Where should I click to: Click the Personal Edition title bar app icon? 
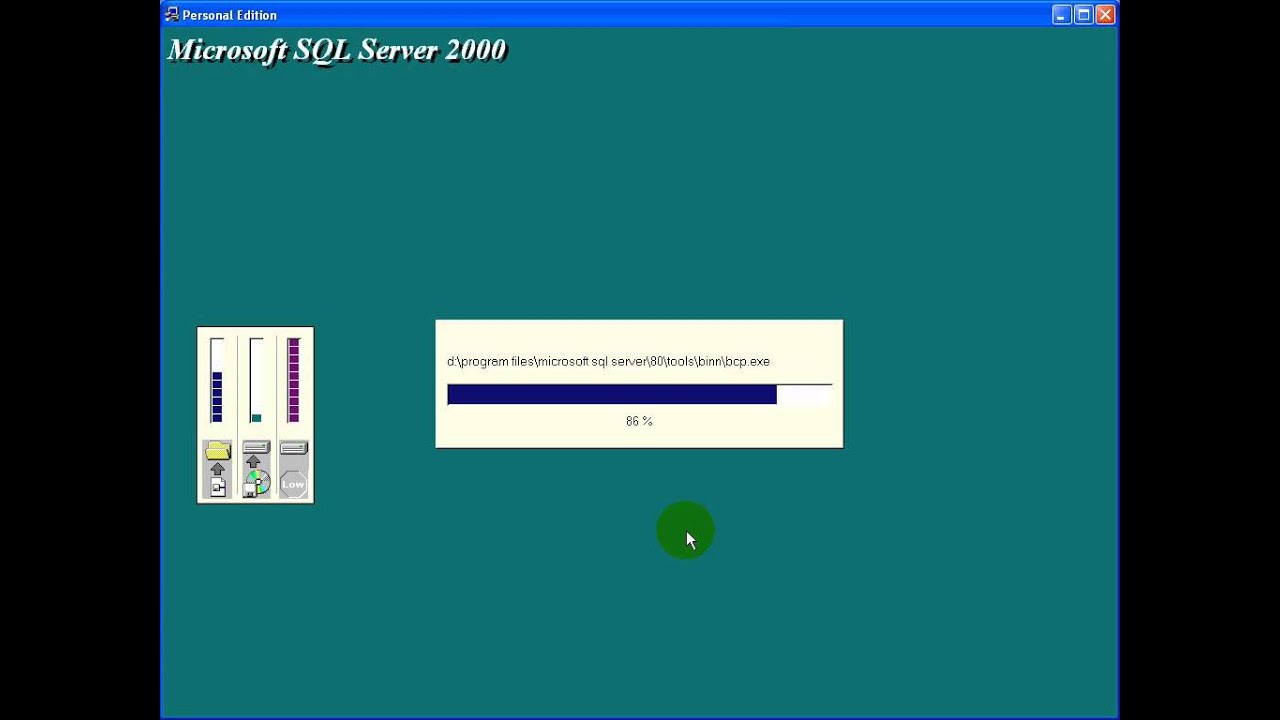pos(171,14)
